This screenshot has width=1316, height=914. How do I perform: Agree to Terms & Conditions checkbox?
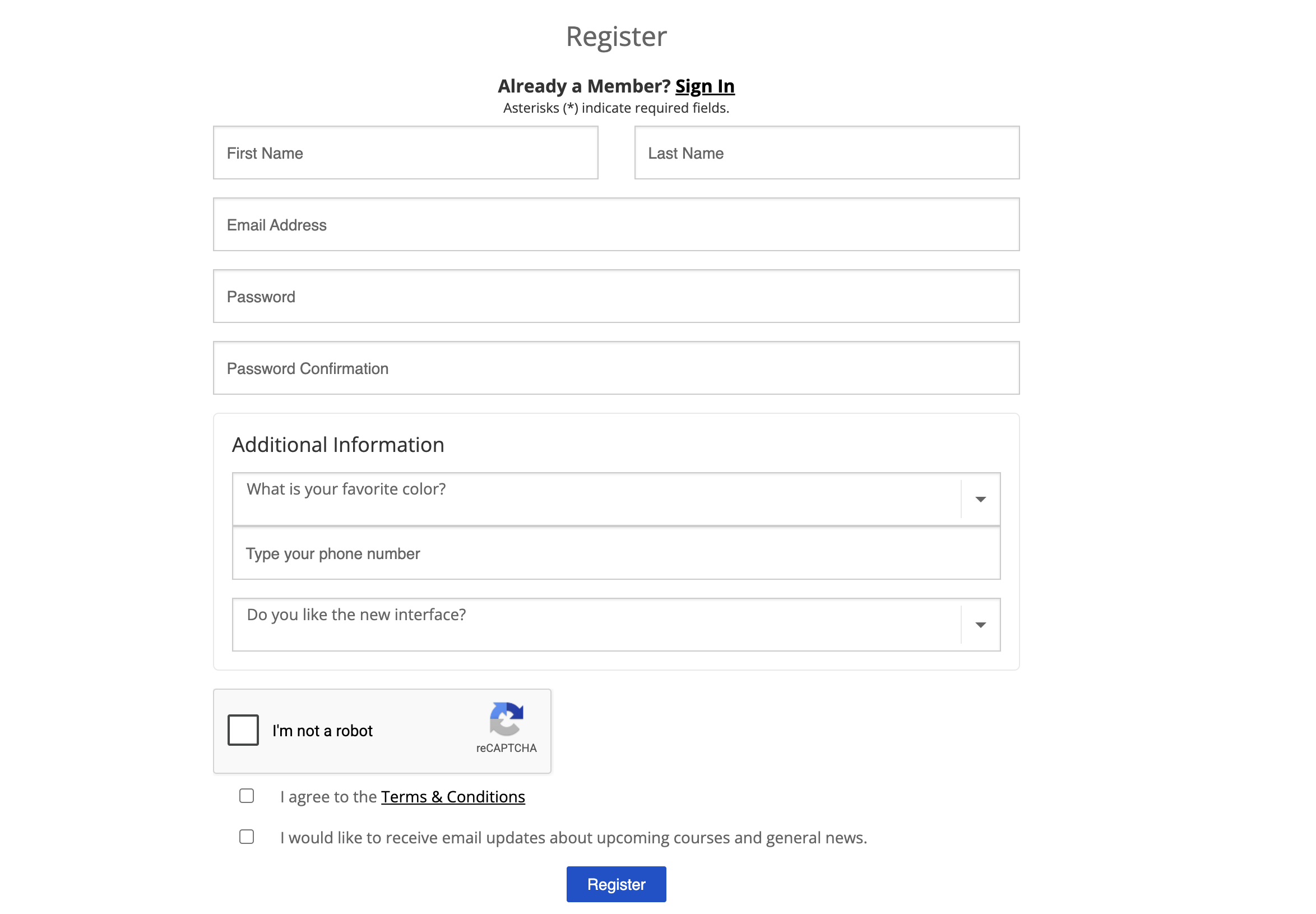pos(246,796)
